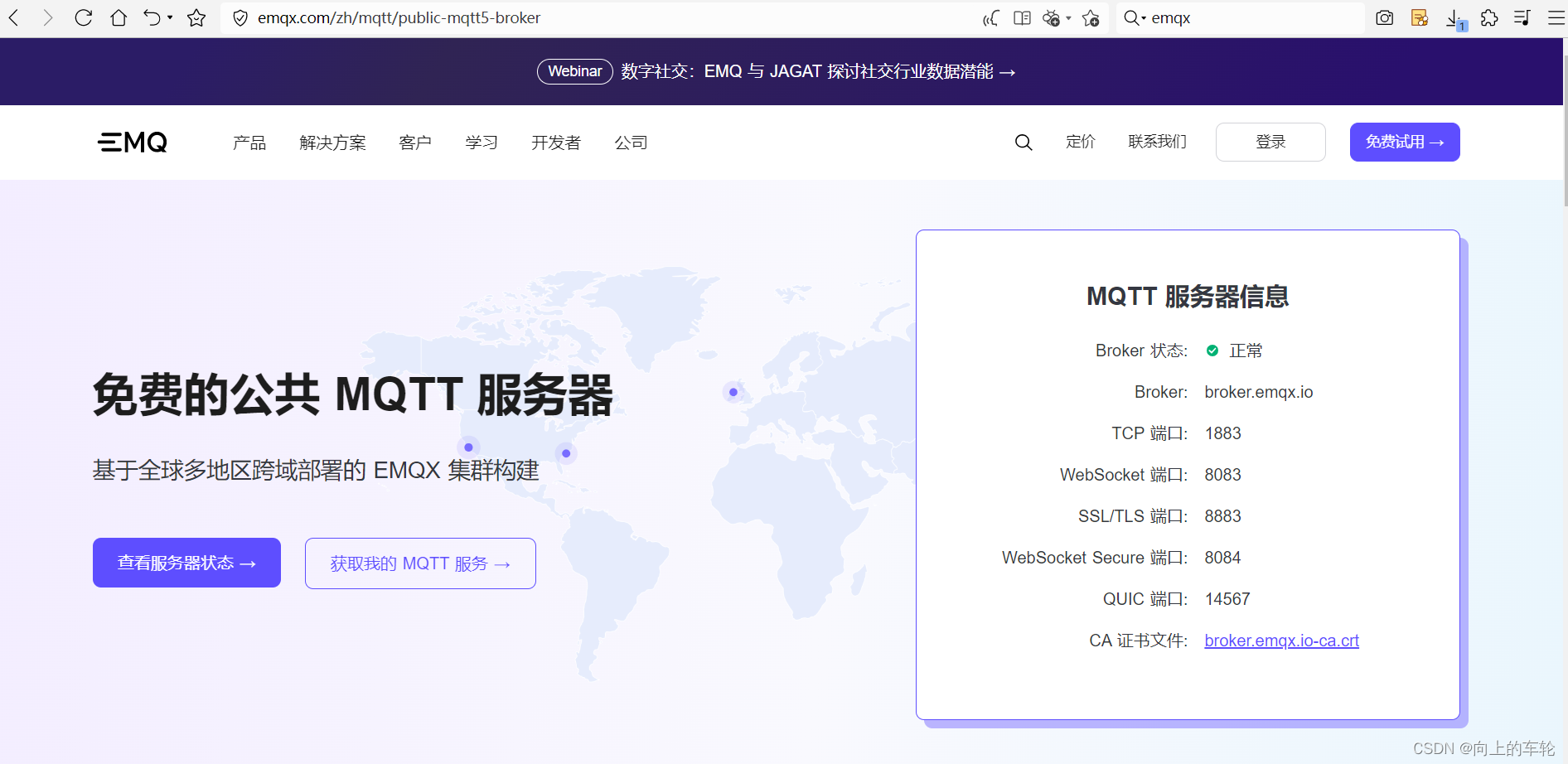Click the MQTT 服务器信息 heading
The width and height of the screenshot is (1568, 764).
point(1188,296)
